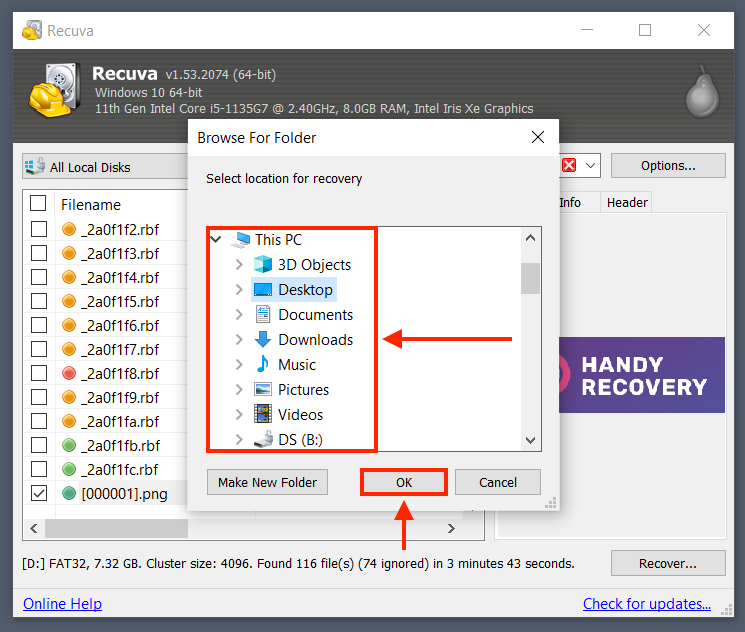
Task: Click the orange status dot of _2a0f1f2.rbf
Action: (69, 229)
